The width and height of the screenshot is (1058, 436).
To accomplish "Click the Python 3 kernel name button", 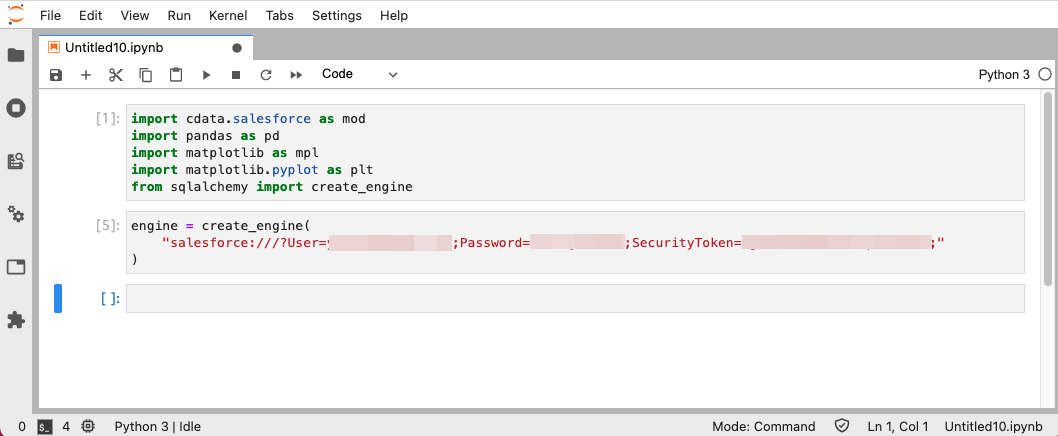I will pos(1004,75).
